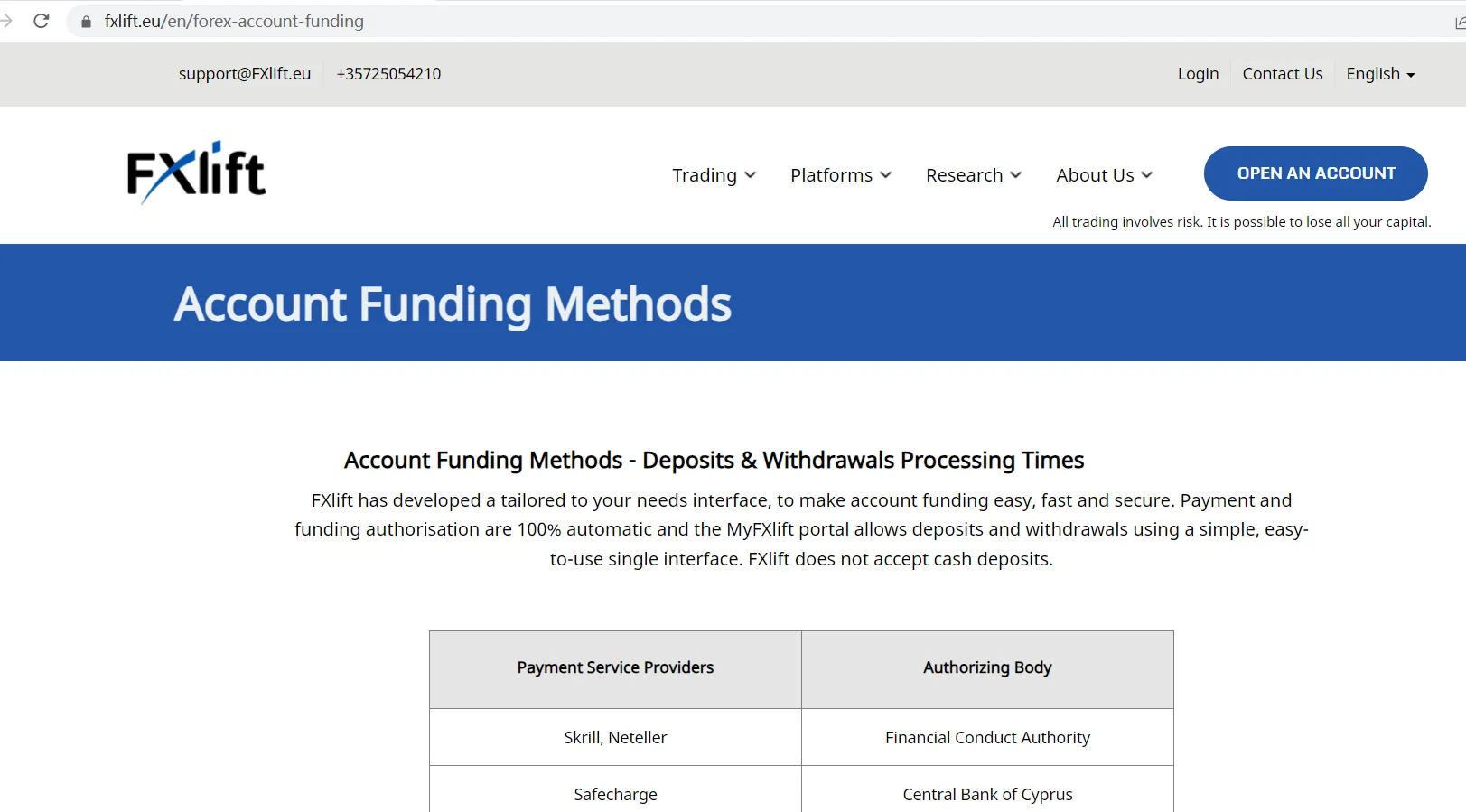Click the padlock icon in address bar
The image size is (1466, 812).
[x=87, y=22]
